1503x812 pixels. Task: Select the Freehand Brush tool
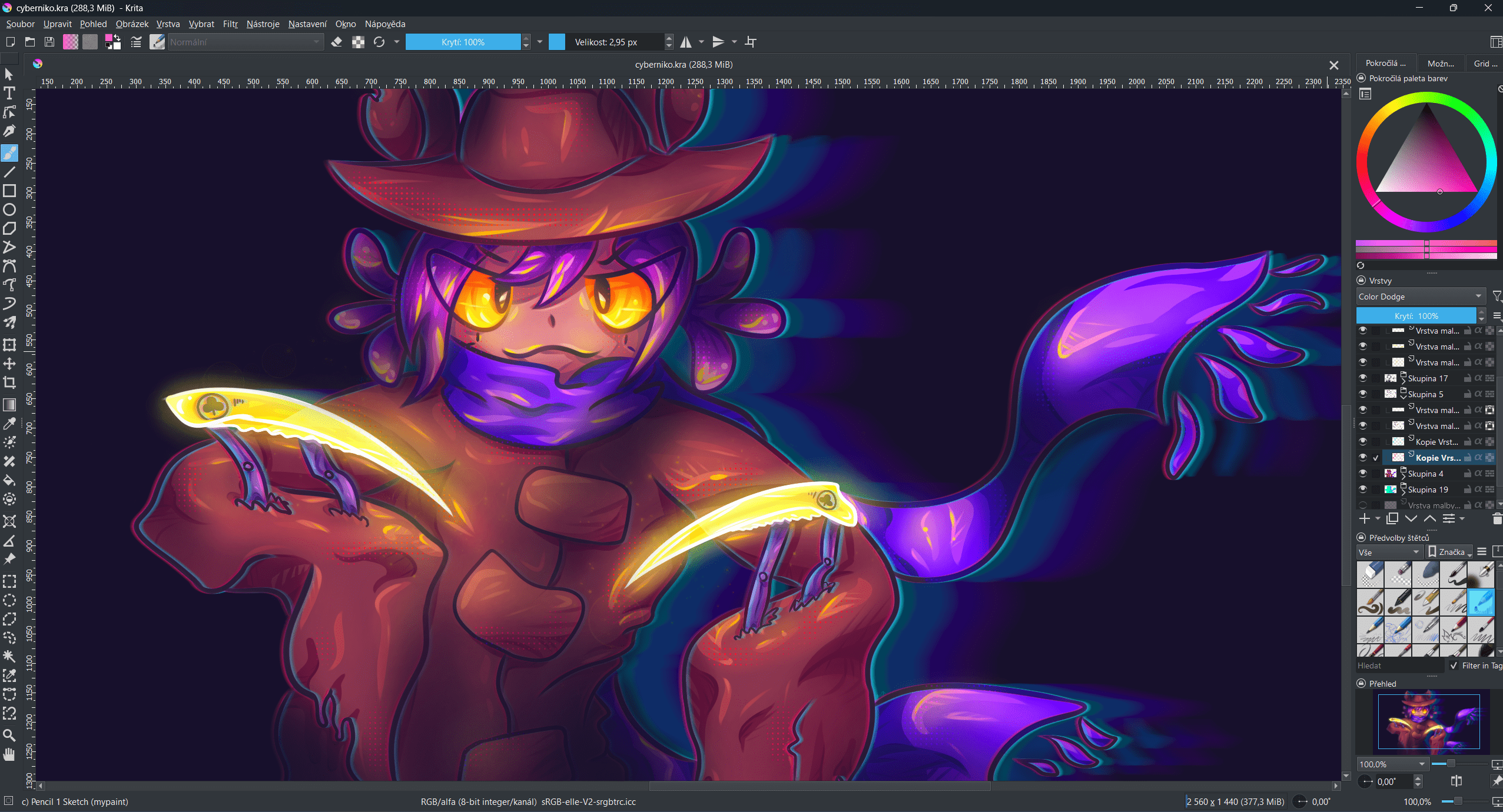click(x=9, y=153)
